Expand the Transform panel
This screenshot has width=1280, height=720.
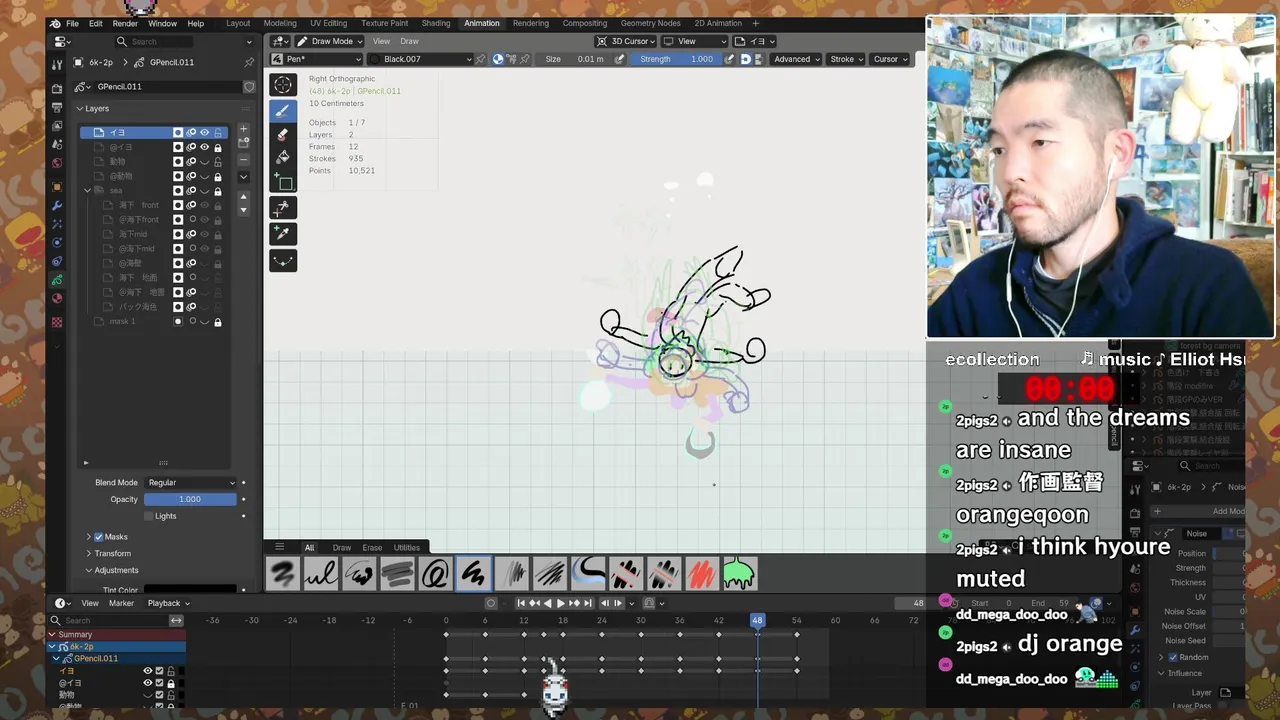[112, 553]
